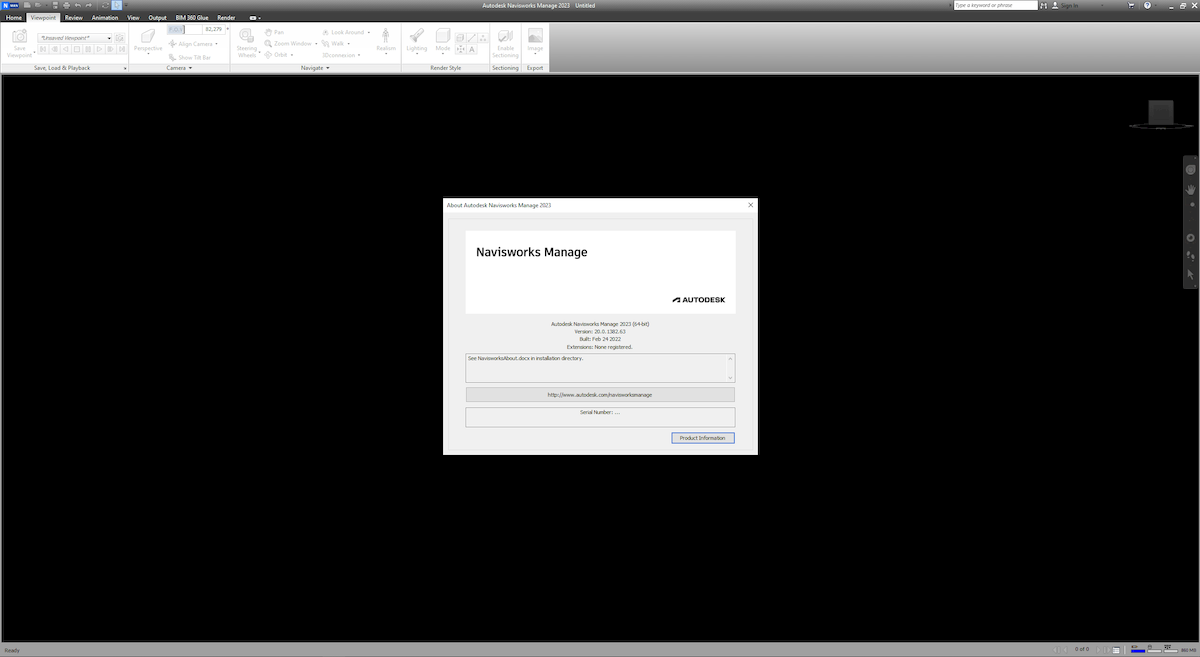
Task: Select the Perspective camera tool
Action: [x=148, y=40]
